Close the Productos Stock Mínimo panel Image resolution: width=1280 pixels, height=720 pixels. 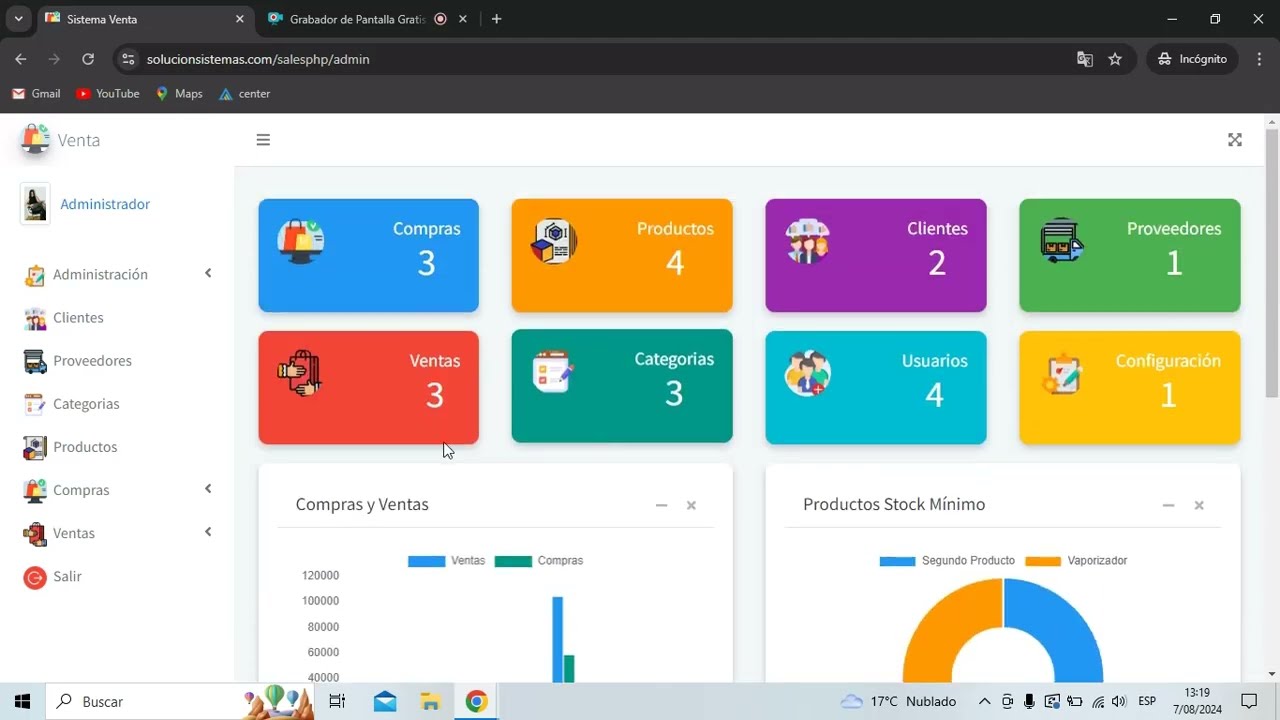pyautogui.click(x=1199, y=505)
